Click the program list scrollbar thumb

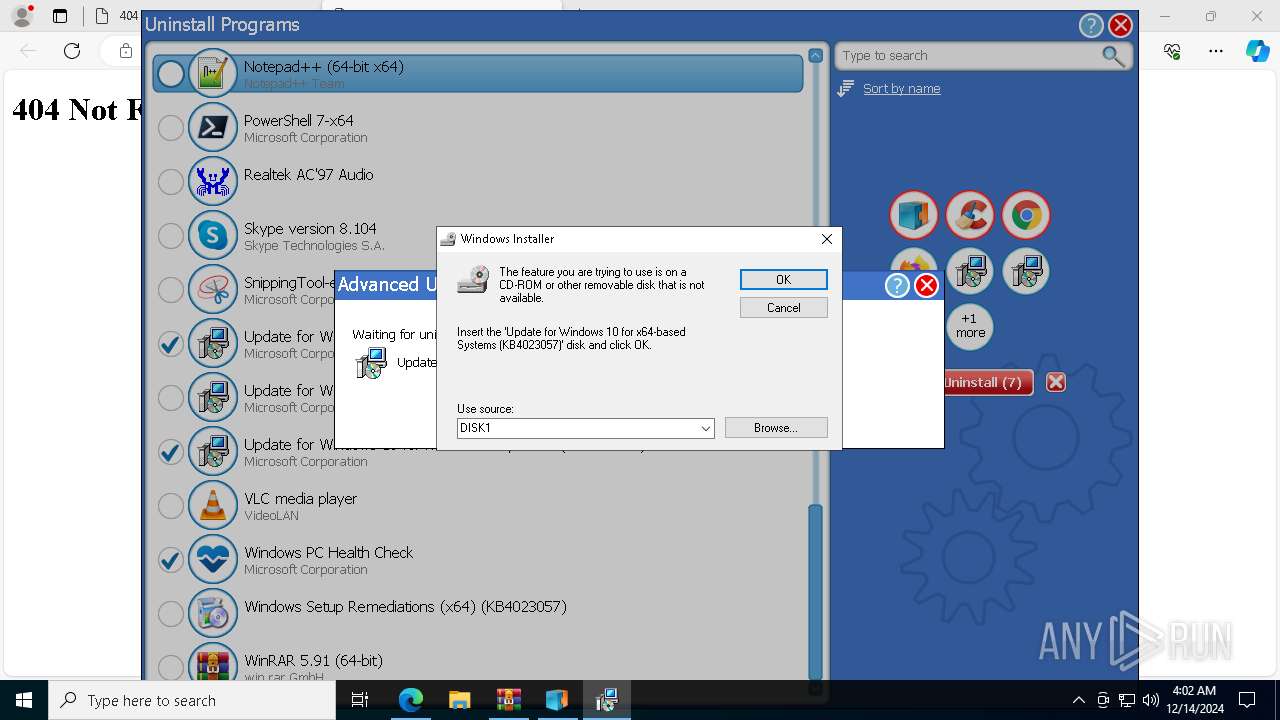tap(815, 591)
